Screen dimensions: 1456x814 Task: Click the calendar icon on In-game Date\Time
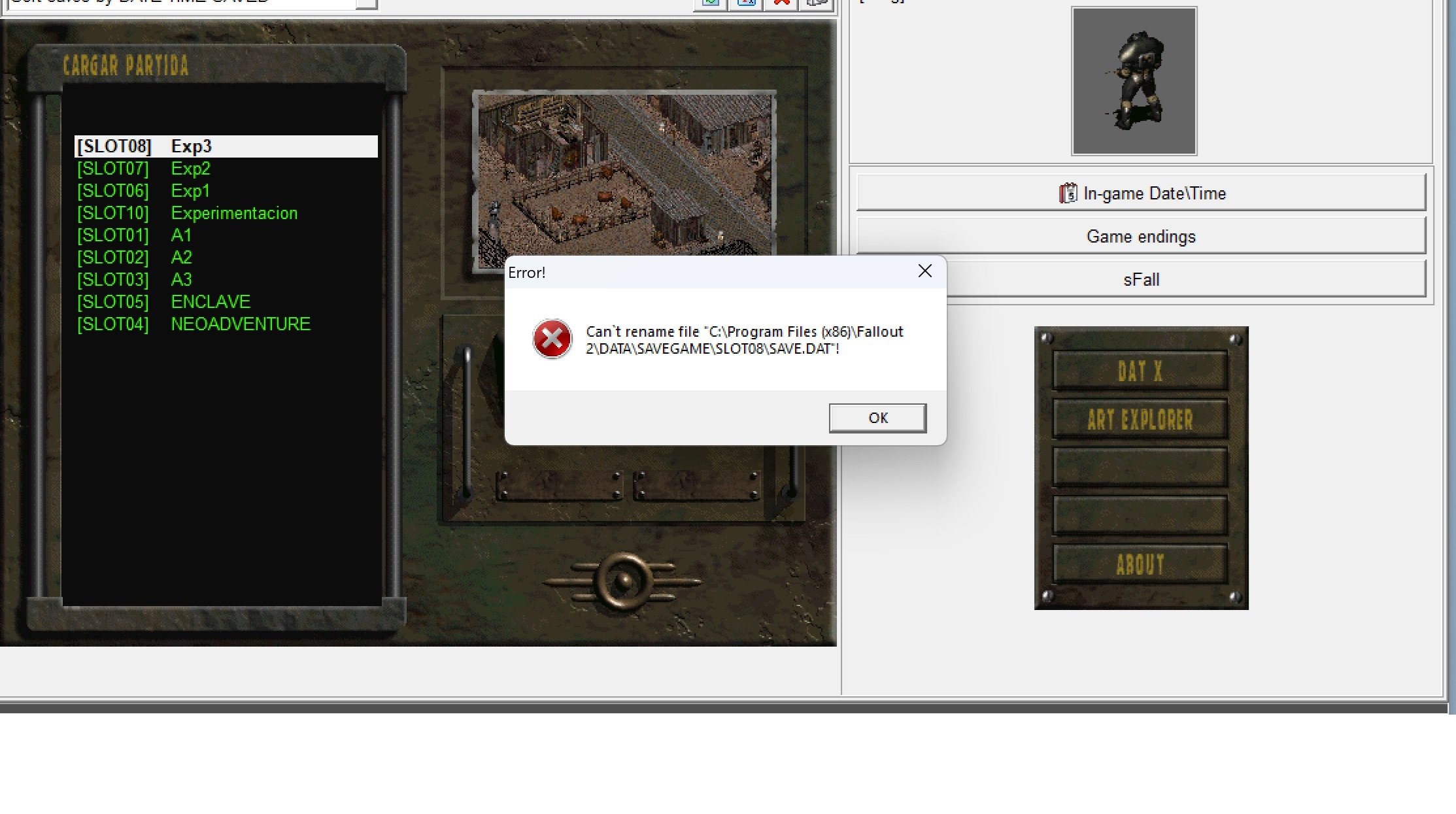coord(1068,193)
